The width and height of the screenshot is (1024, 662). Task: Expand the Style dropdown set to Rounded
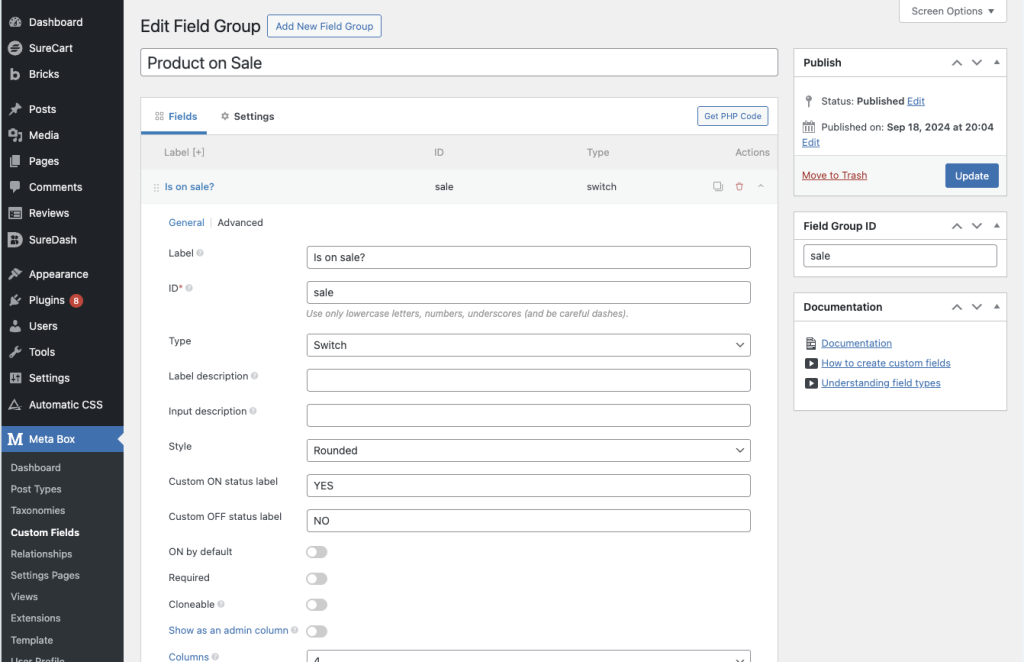[528, 450]
